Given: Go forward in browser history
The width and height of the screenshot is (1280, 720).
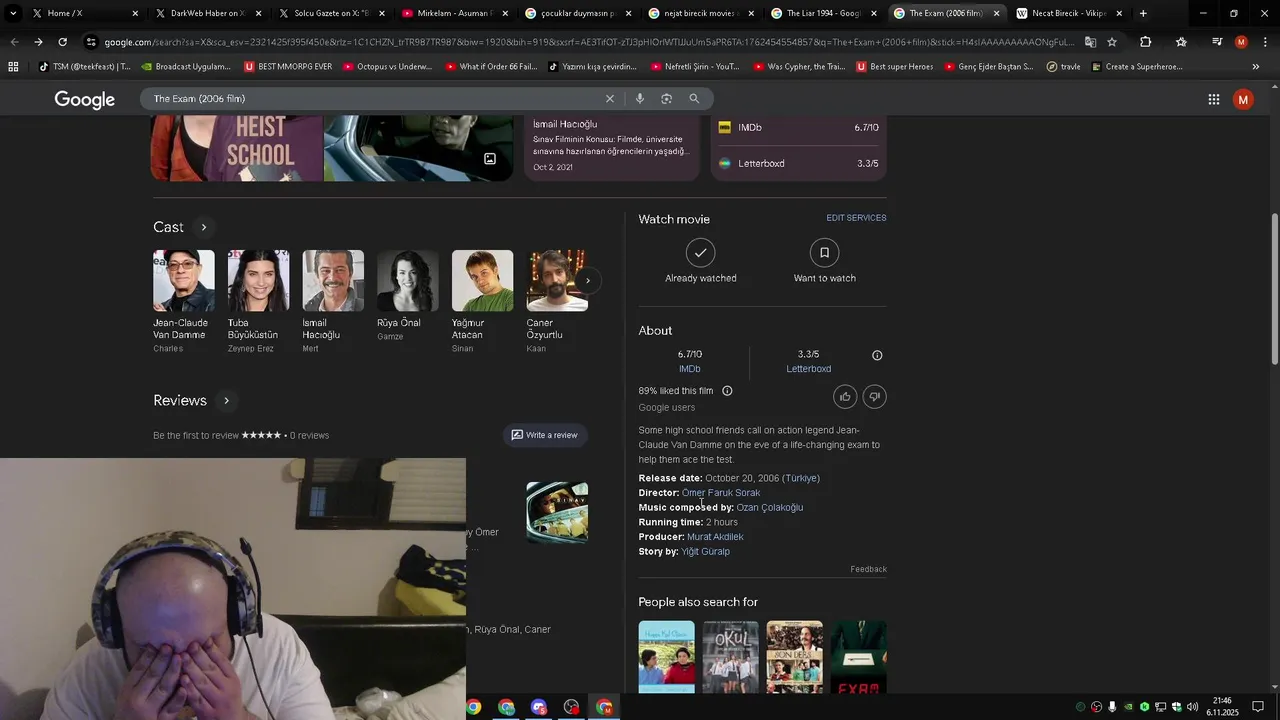Looking at the screenshot, I should tap(38, 42).
